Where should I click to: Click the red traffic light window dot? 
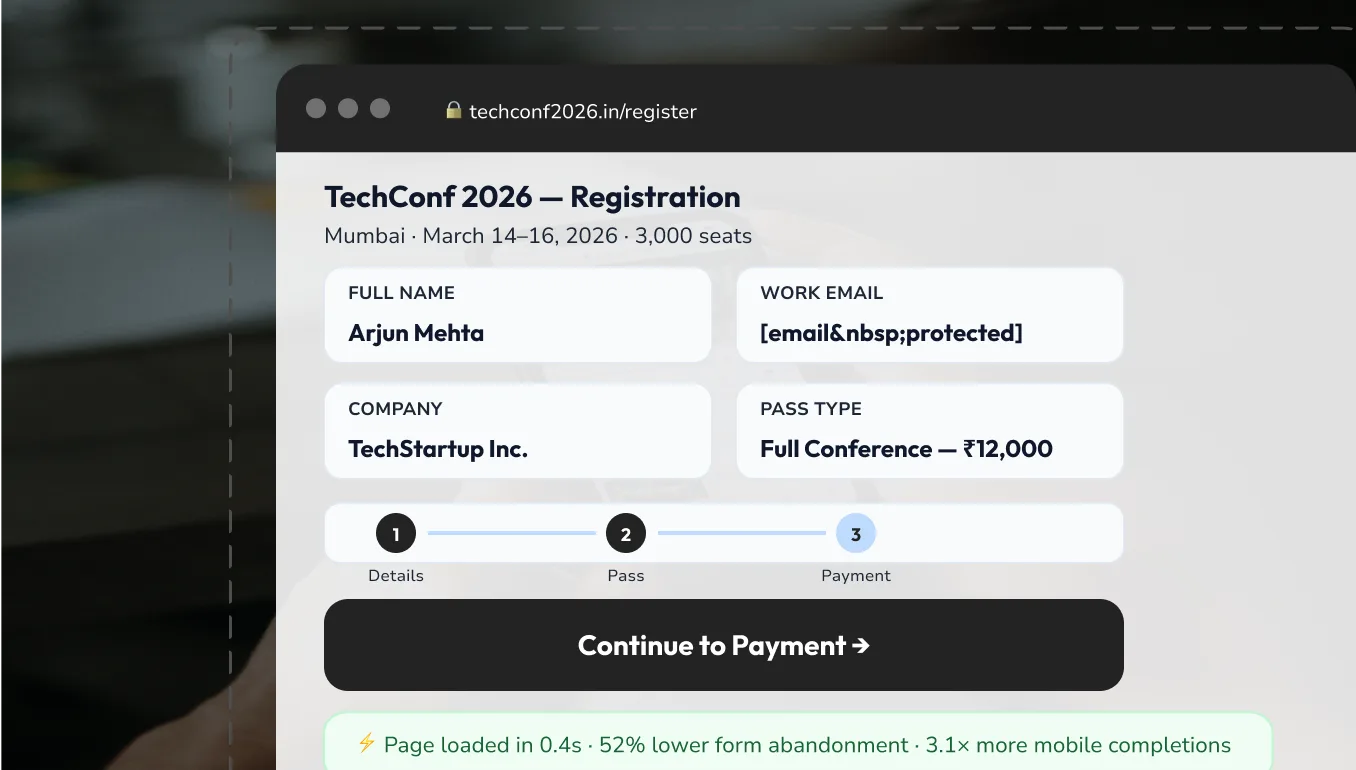[316, 108]
